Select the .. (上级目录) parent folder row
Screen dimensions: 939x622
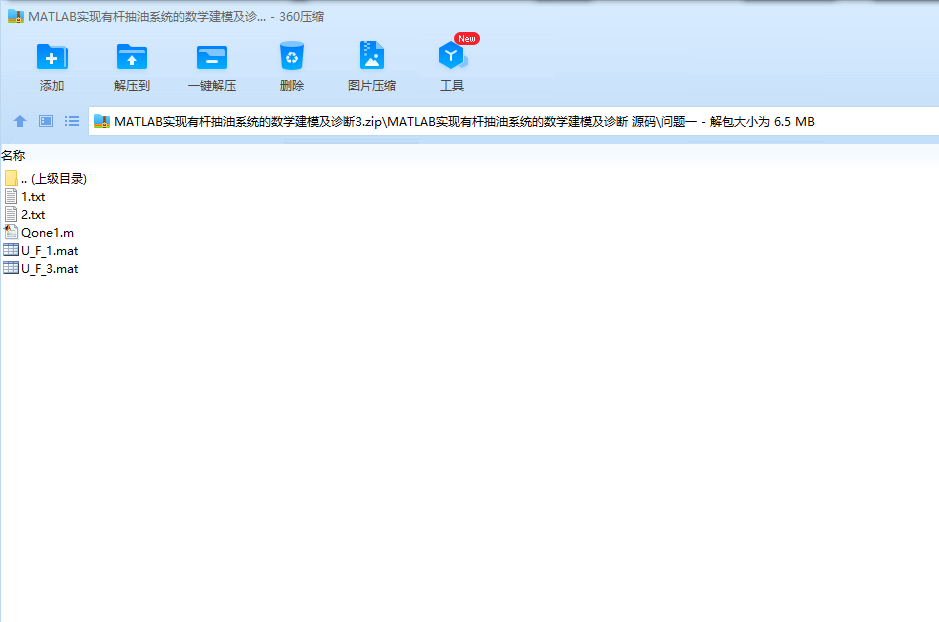click(x=46, y=178)
